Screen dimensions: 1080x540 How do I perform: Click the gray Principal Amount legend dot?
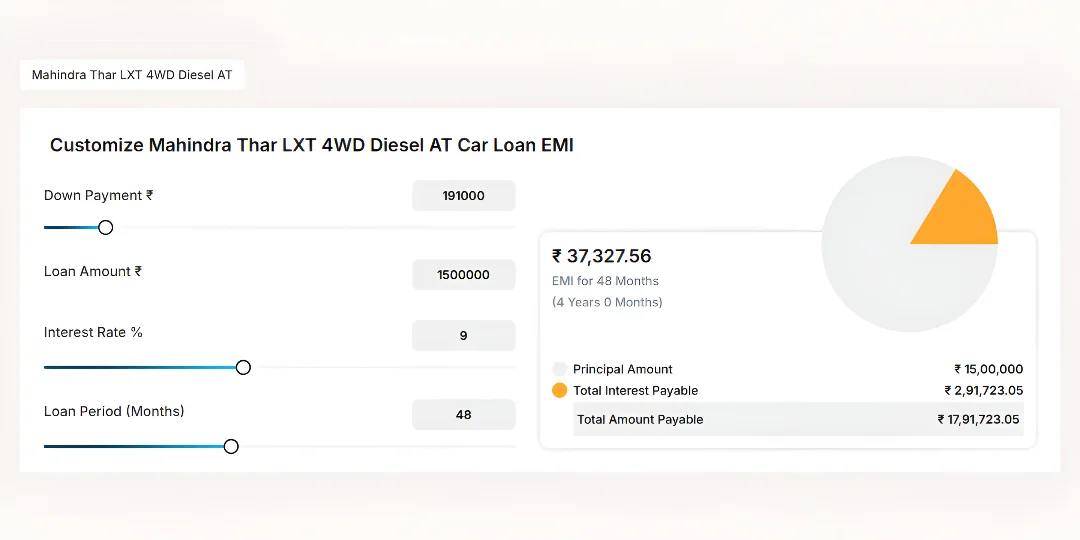click(x=560, y=369)
